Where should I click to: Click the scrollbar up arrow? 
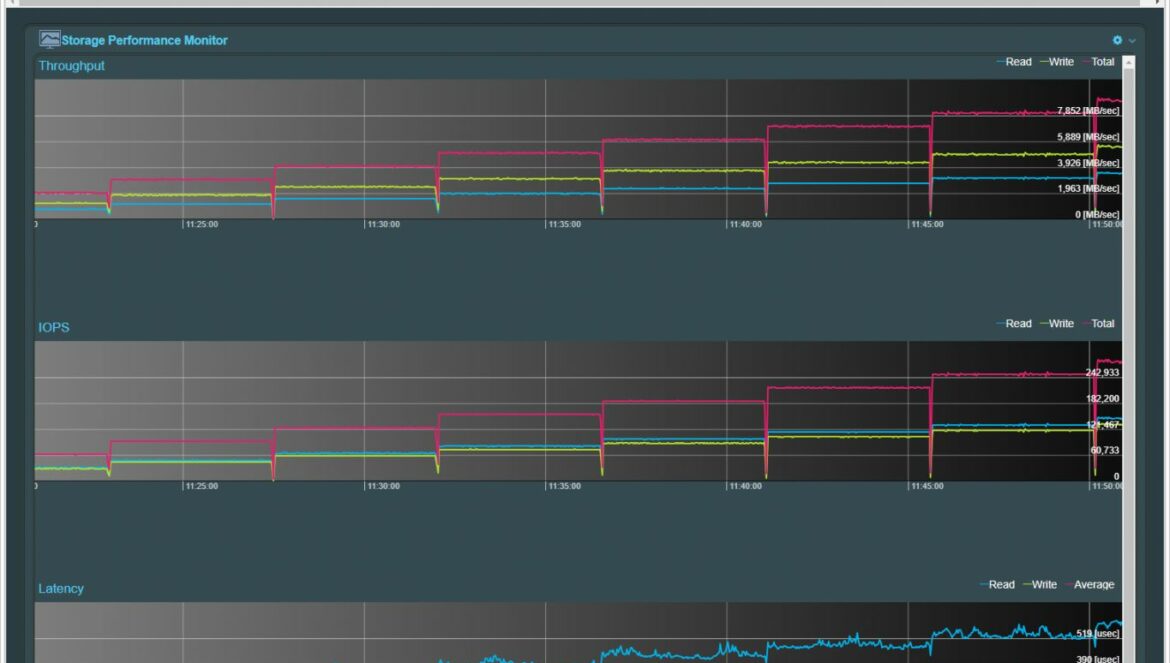[1128, 63]
